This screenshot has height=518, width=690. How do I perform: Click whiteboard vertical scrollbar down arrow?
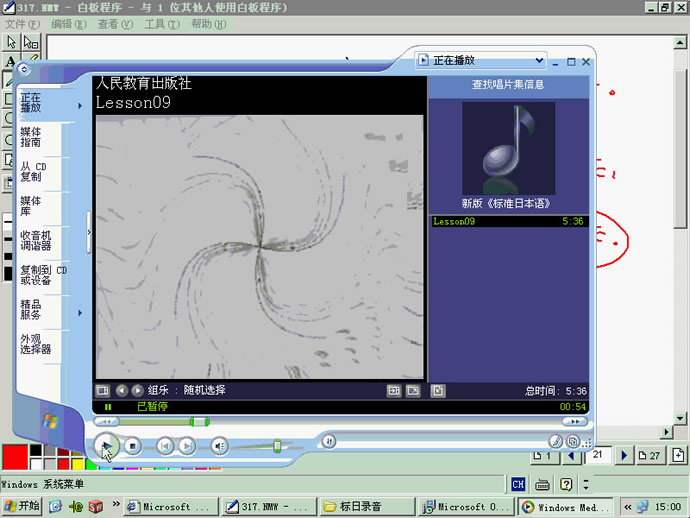[680, 418]
